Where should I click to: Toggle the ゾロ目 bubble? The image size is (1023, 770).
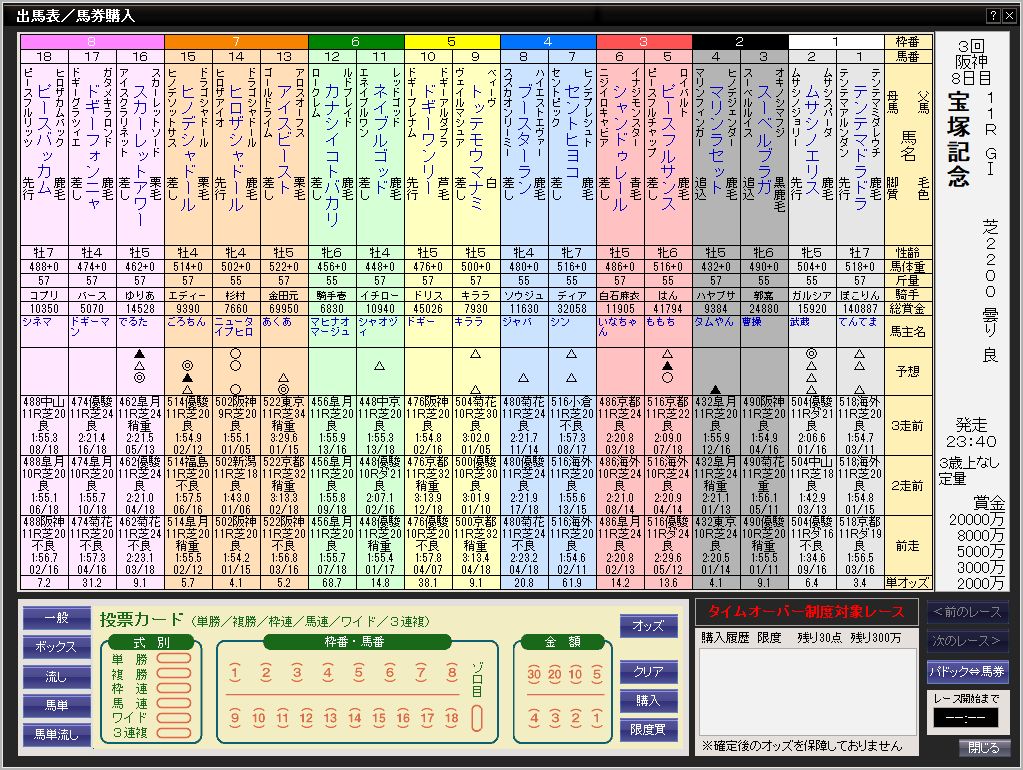pos(477,718)
